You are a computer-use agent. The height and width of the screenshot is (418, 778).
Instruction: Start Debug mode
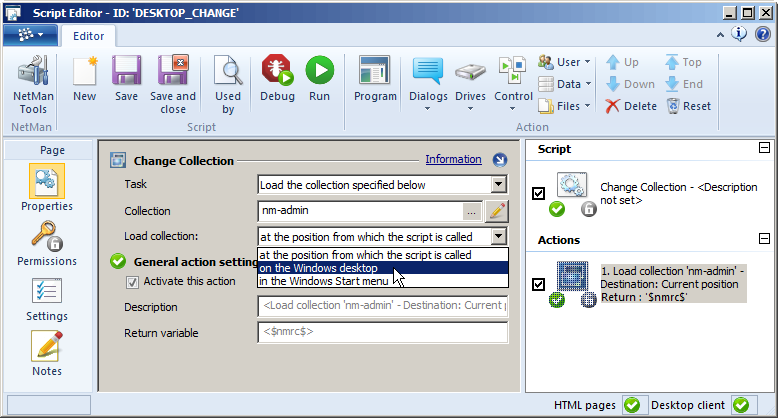click(x=277, y=79)
